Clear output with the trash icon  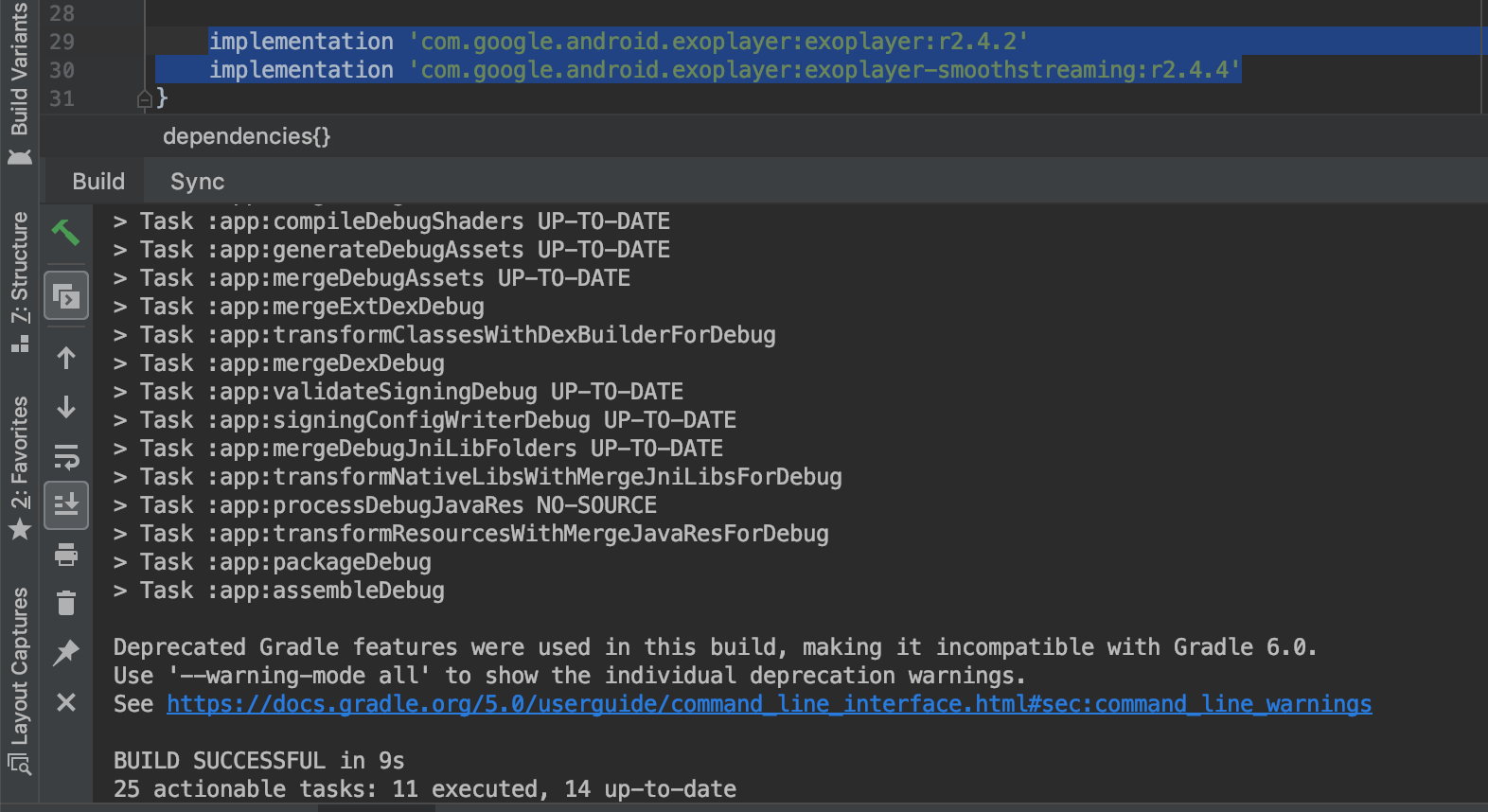point(66,603)
